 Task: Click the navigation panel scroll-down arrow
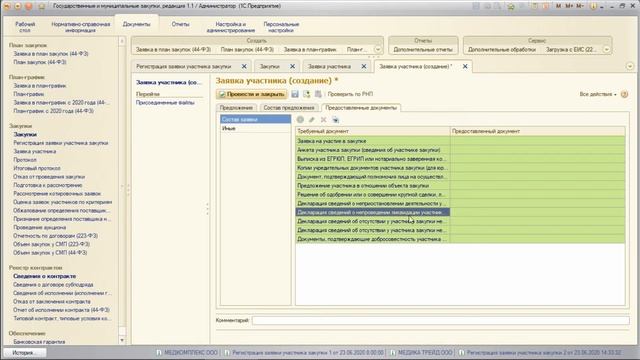(122, 340)
